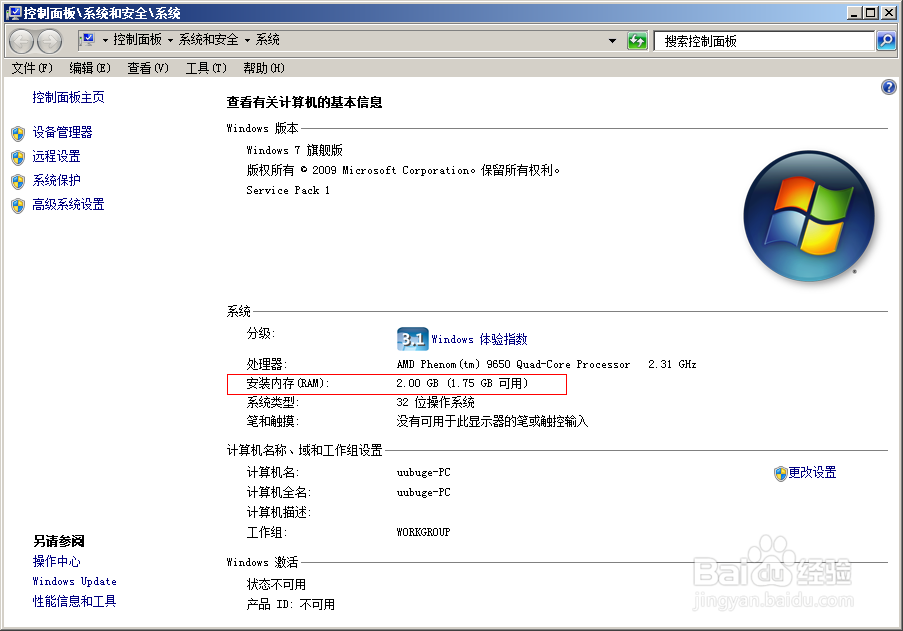The image size is (903, 631).
Task: Click 没有可用于此显示器的笔或触控输入 text
Action: point(492,421)
